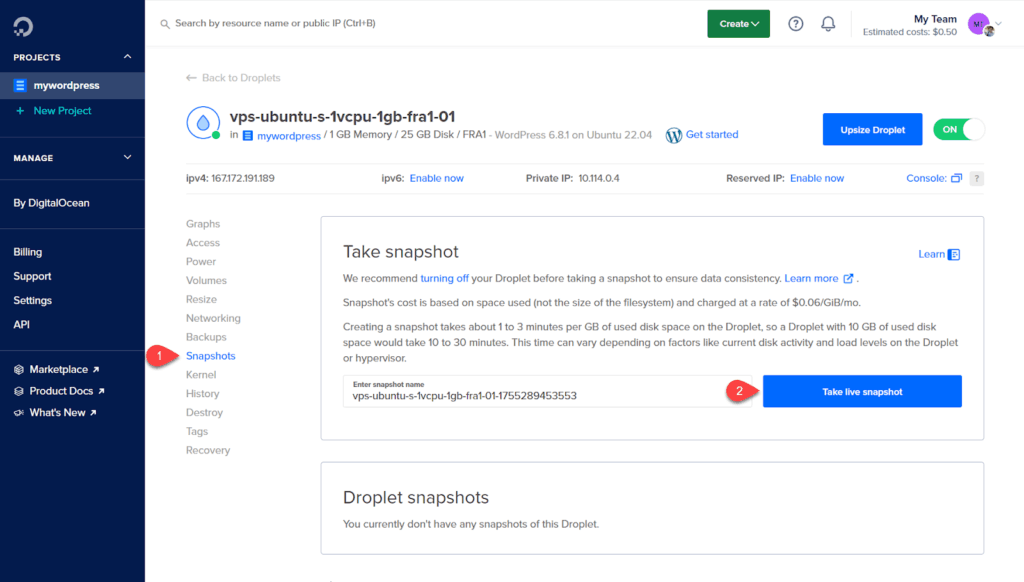1024x582 pixels.
Task: Click the Console help question icon
Action: (x=977, y=178)
